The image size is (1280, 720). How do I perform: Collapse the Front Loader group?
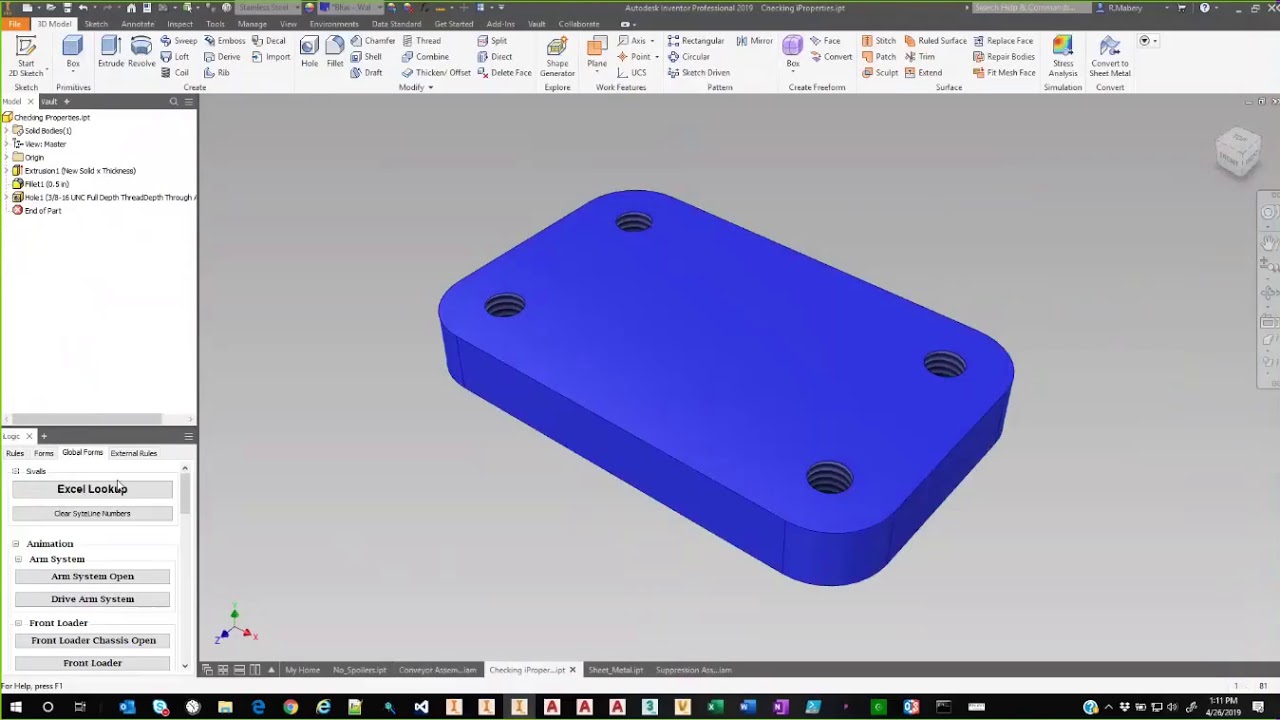click(18, 623)
